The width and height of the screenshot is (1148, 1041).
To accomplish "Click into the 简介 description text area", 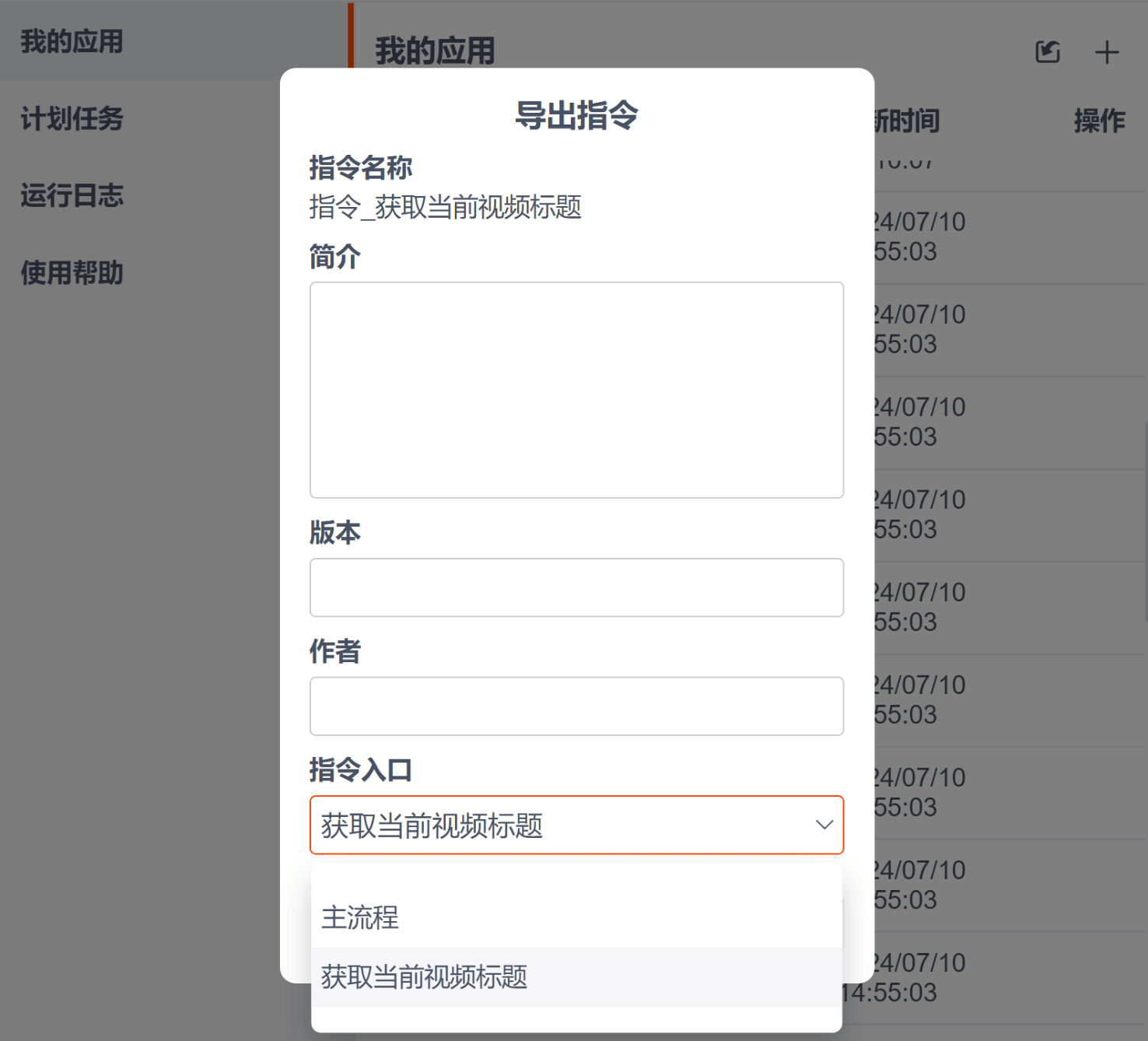I will point(576,390).
